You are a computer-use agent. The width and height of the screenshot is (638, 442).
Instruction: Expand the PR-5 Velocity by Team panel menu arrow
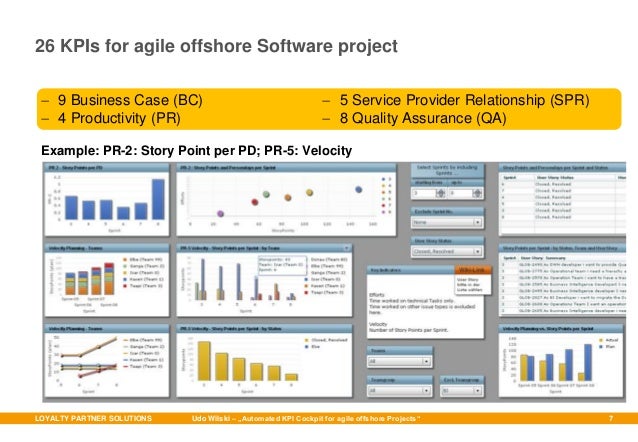pos(347,248)
